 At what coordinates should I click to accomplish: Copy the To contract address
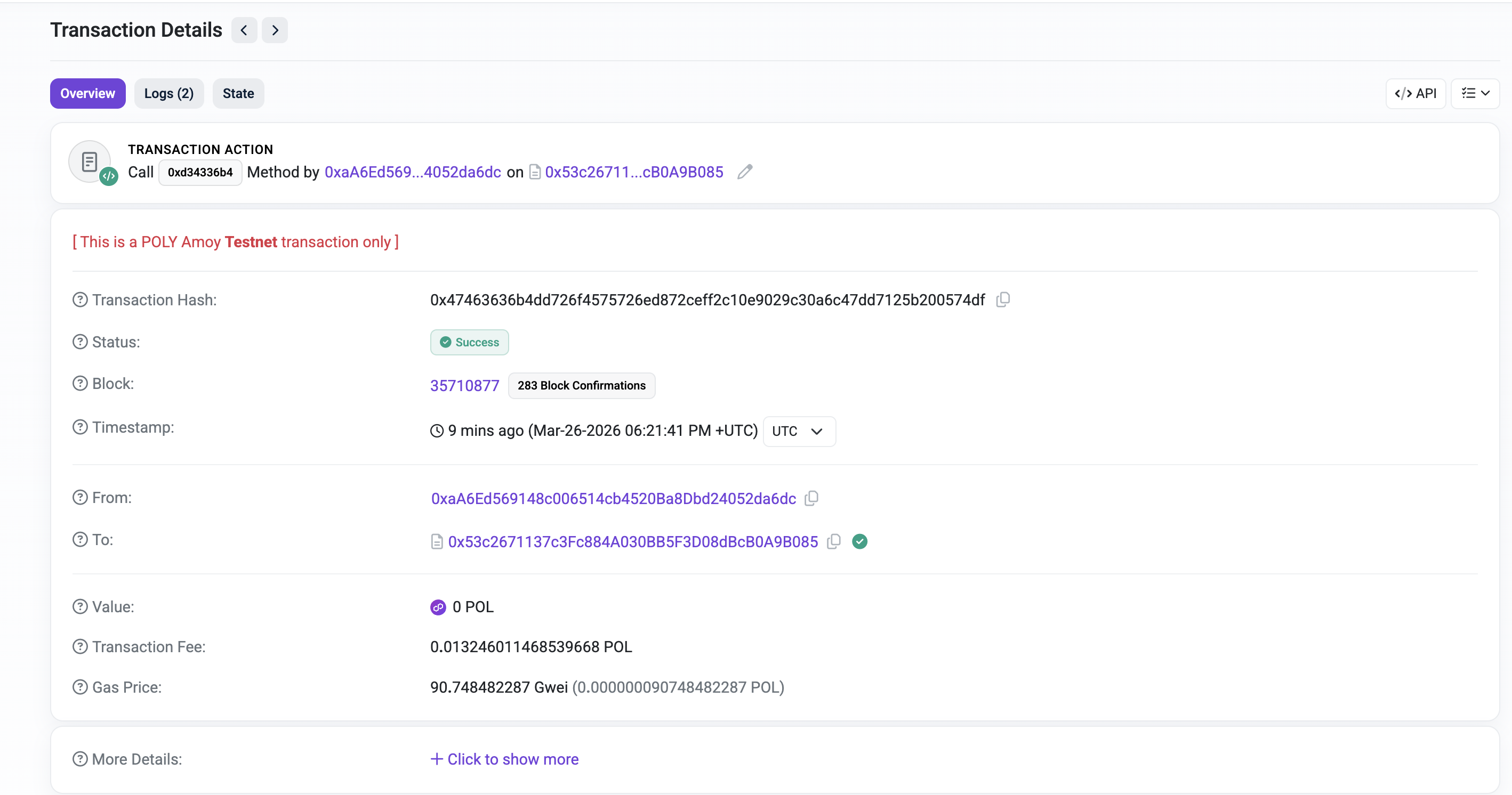834,541
